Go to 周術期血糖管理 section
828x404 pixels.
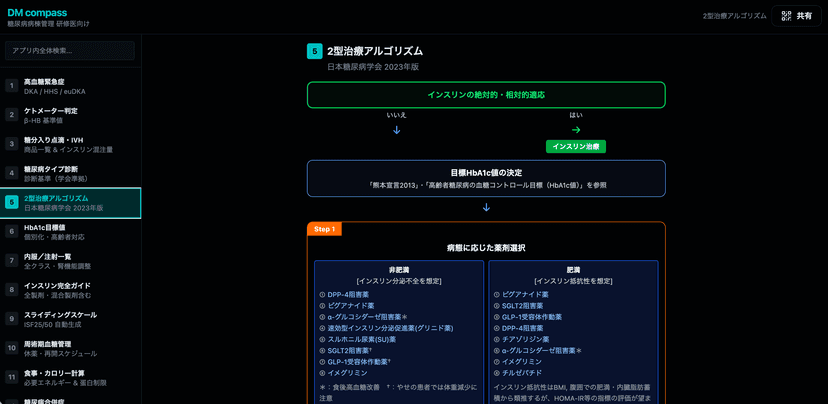70,348
